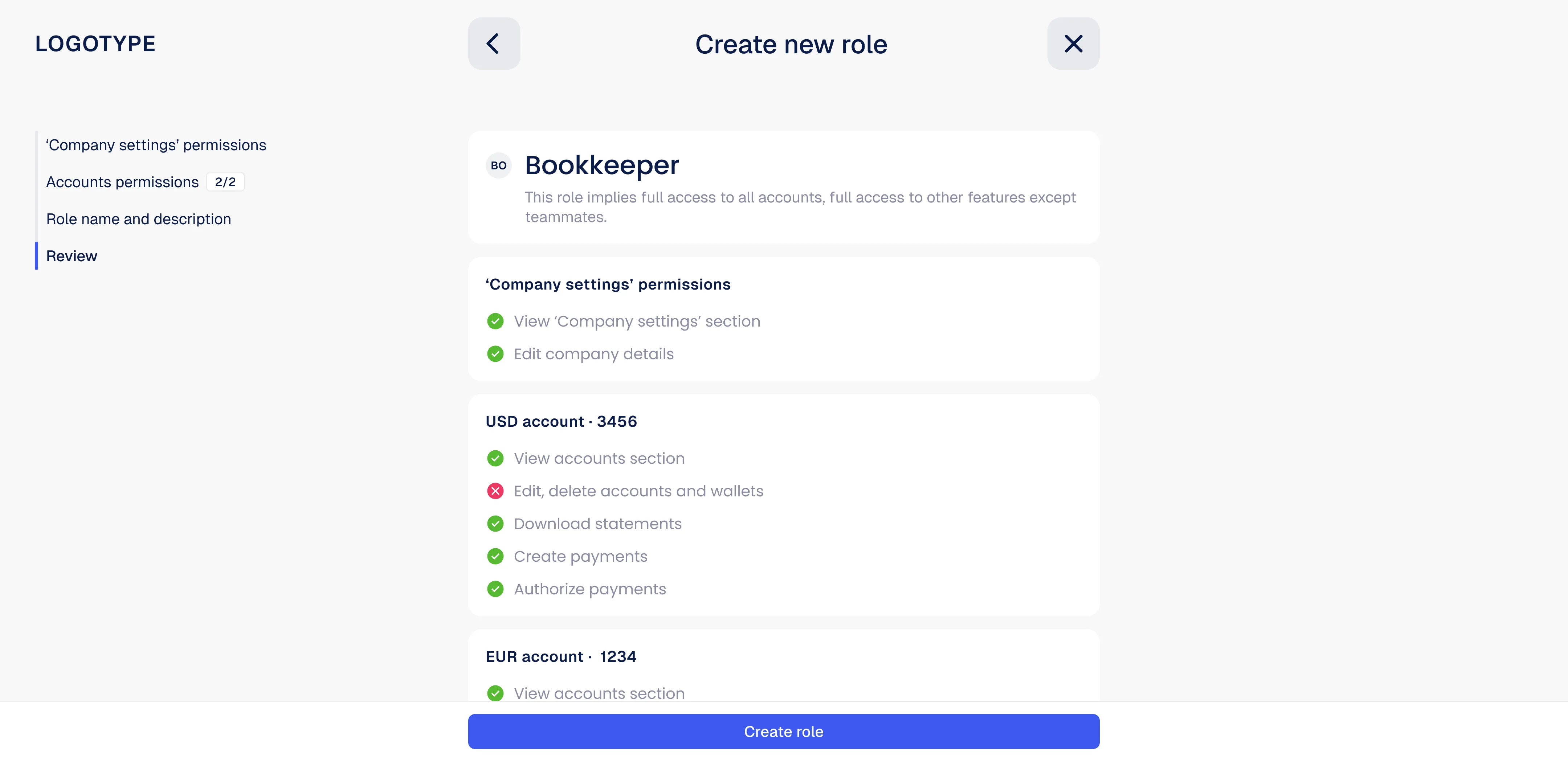Click green check beside Authorize payments
This screenshot has width=1568, height=762.
[x=495, y=589]
